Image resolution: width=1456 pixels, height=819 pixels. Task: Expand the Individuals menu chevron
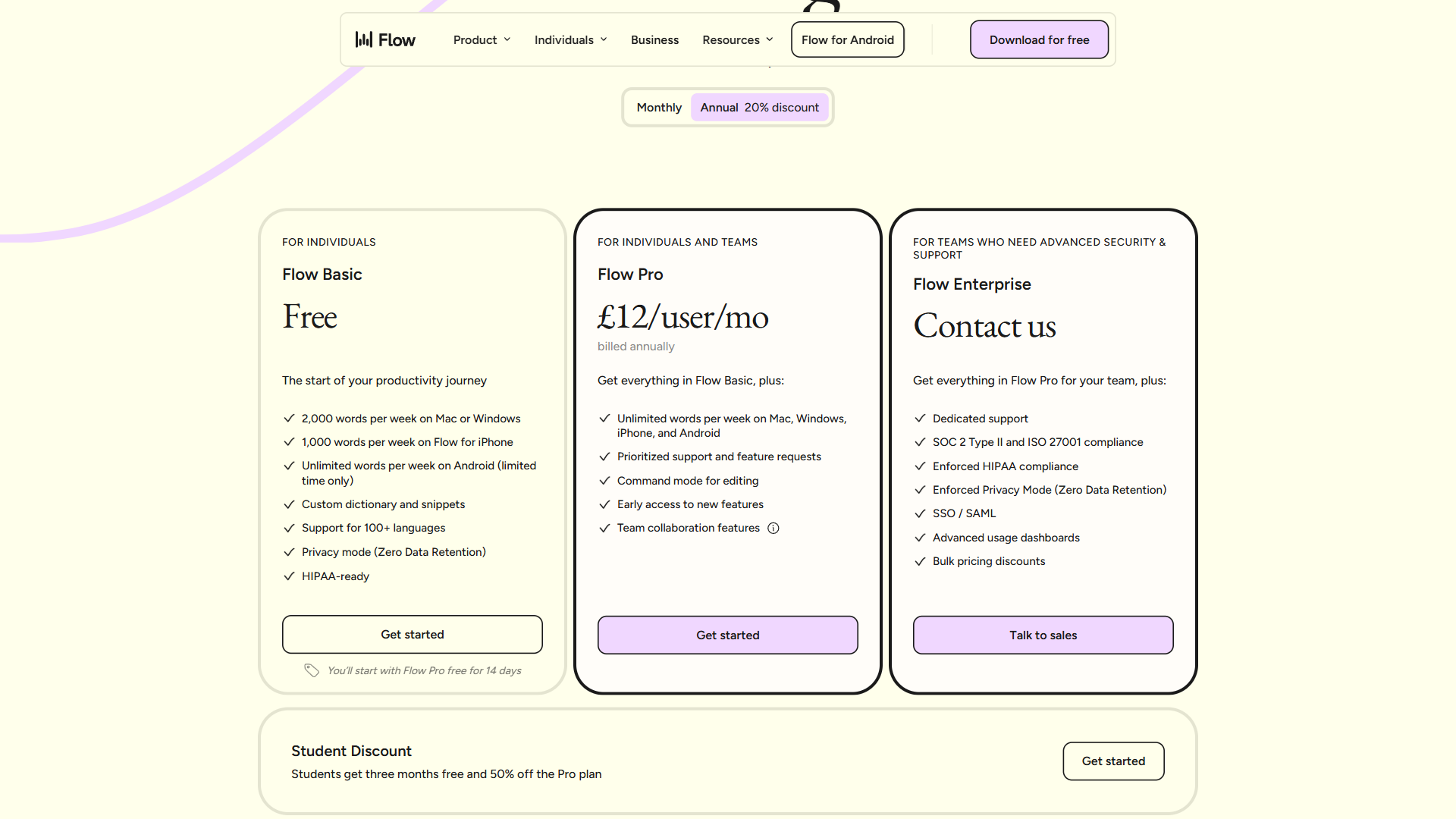tap(604, 39)
